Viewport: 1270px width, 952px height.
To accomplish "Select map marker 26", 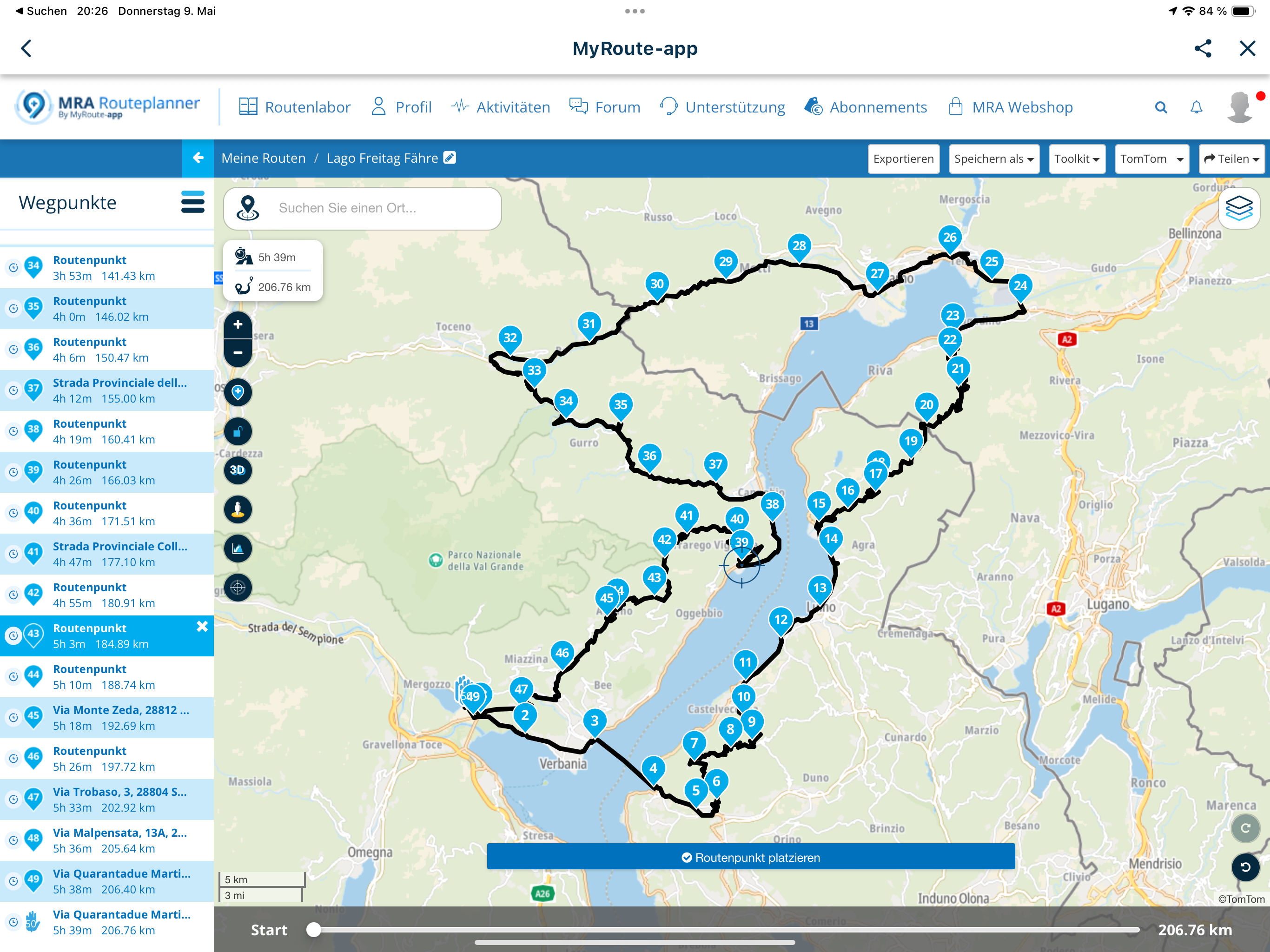I will click(x=950, y=240).
